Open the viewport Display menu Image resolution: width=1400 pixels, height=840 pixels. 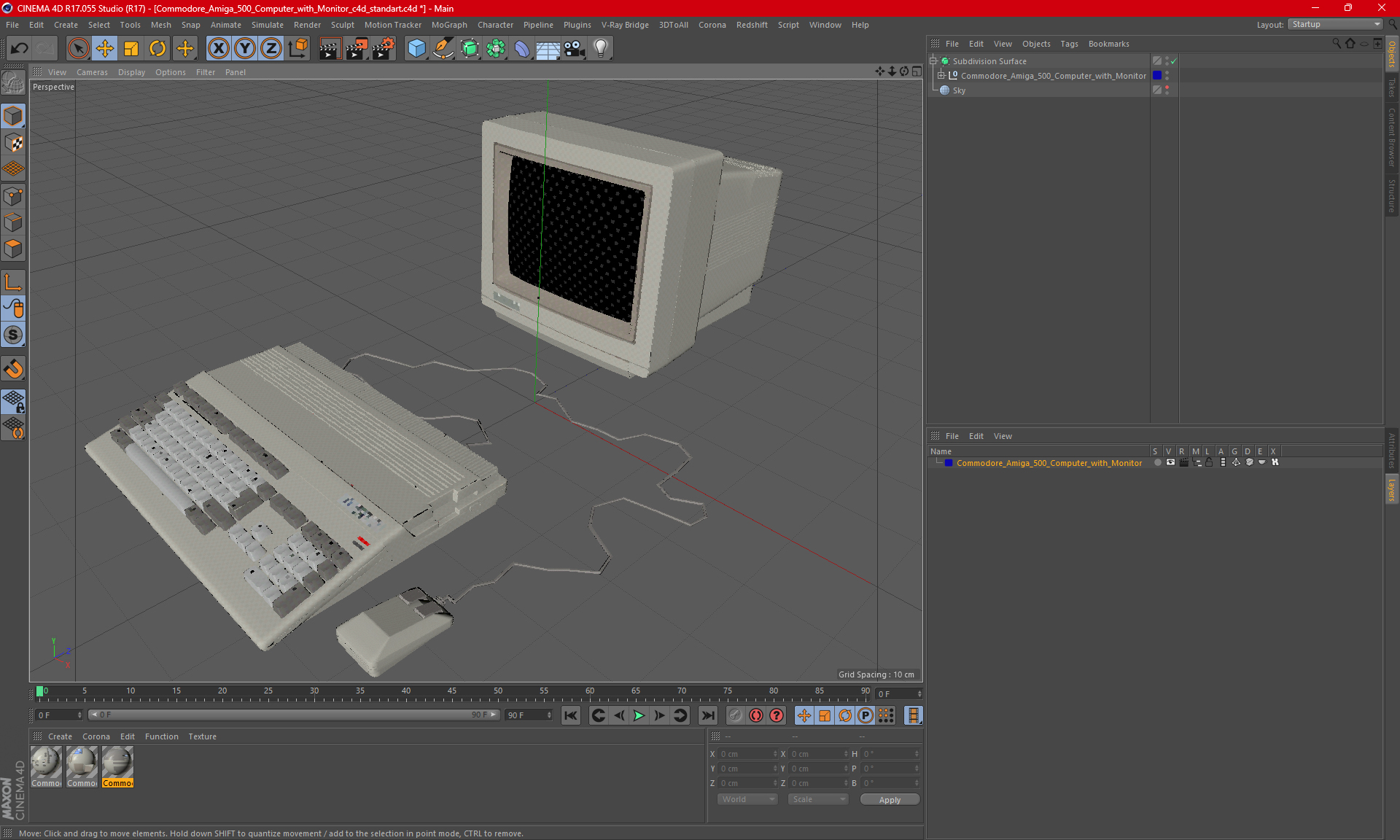pos(131,72)
